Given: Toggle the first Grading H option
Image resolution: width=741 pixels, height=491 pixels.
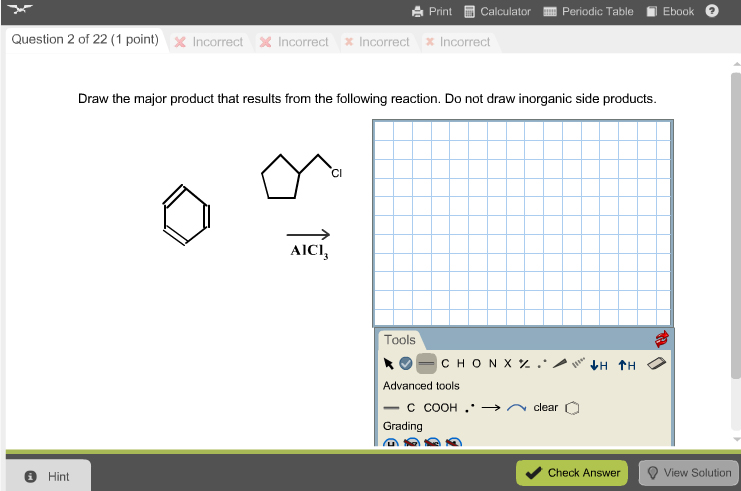Looking at the screenshot, I should [390, 442].
